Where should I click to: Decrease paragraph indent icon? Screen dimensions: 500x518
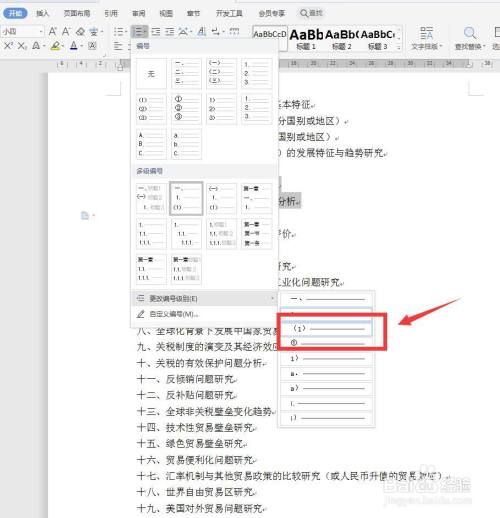point(156,32)
